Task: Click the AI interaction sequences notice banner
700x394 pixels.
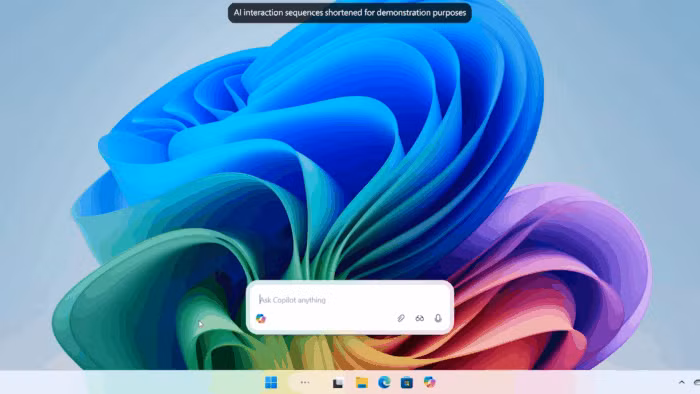Action: (x=350, y=13)
